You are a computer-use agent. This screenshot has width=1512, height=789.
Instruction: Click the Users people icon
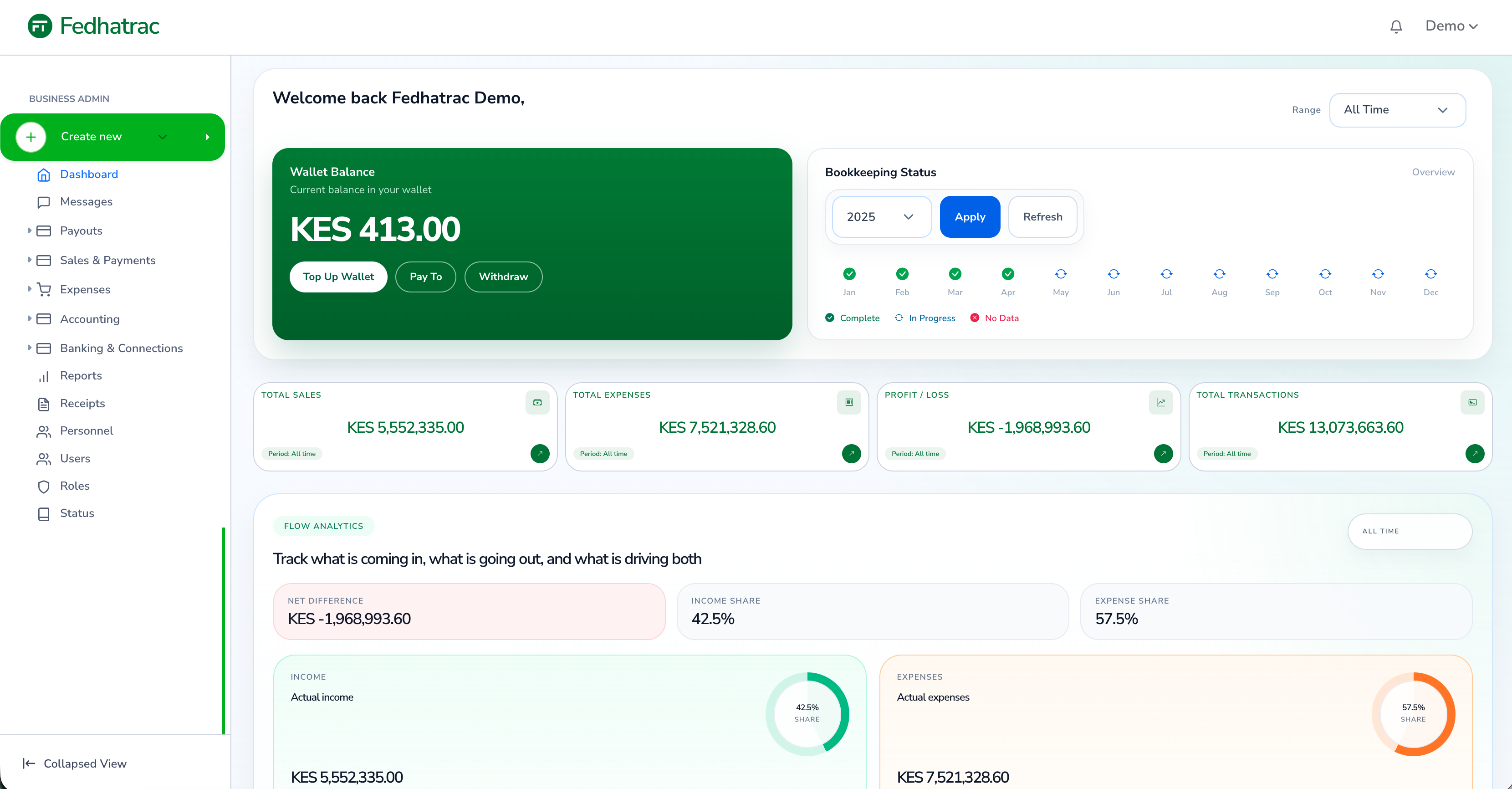click(x=43, y=458)
